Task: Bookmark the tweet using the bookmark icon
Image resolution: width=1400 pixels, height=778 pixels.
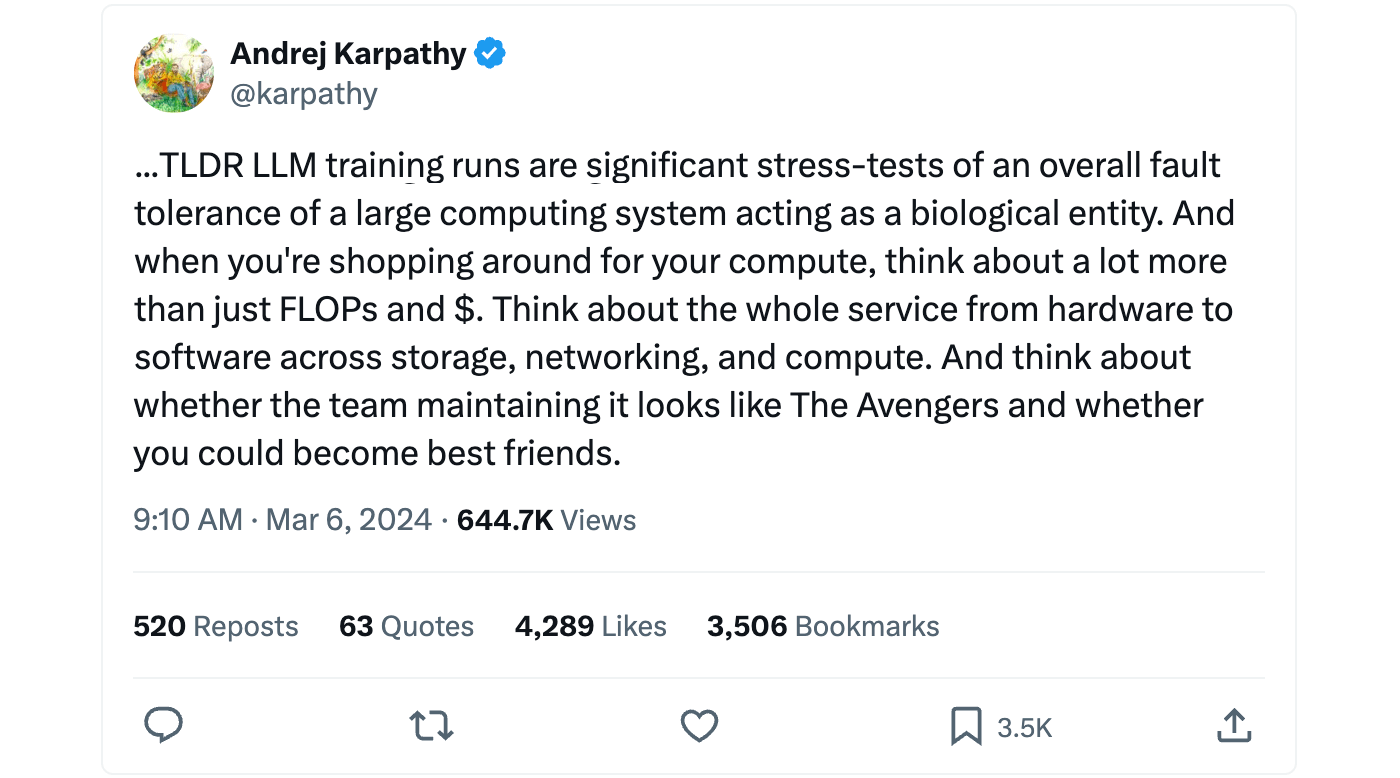Action: pyautogui.click(x=966, y=725)
